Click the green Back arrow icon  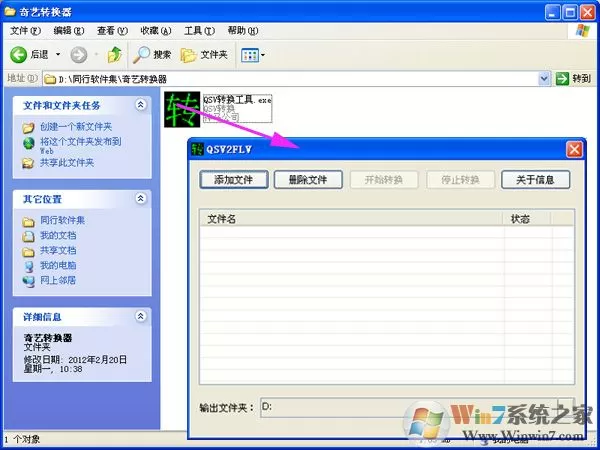[x=18, y=55]
